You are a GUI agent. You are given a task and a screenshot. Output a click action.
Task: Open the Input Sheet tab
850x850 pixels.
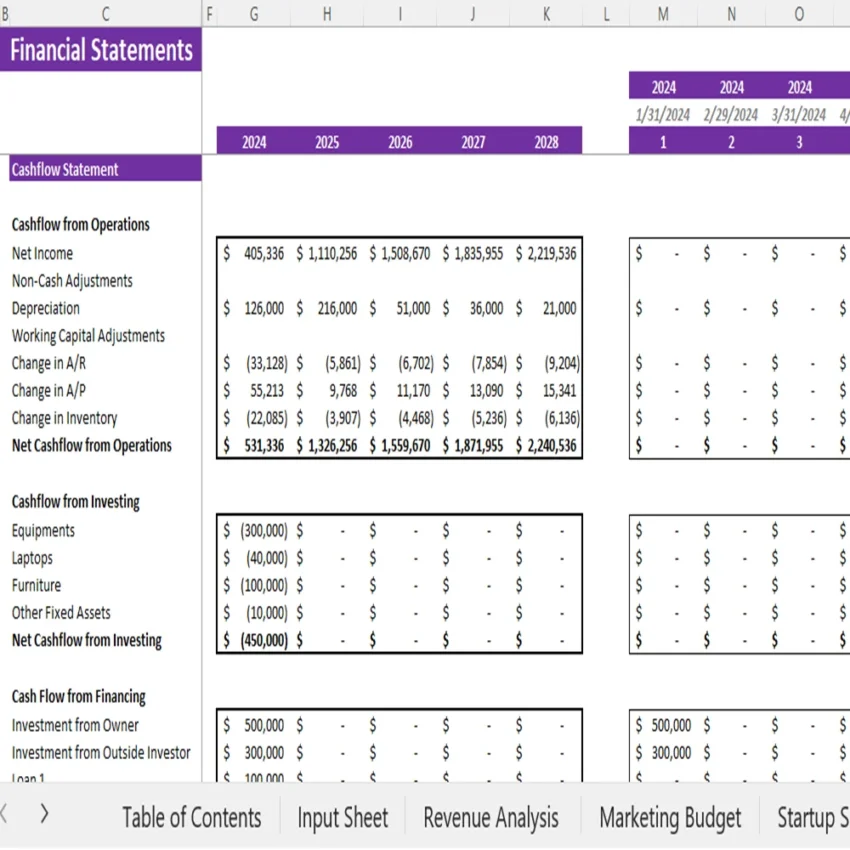point(342,817)
